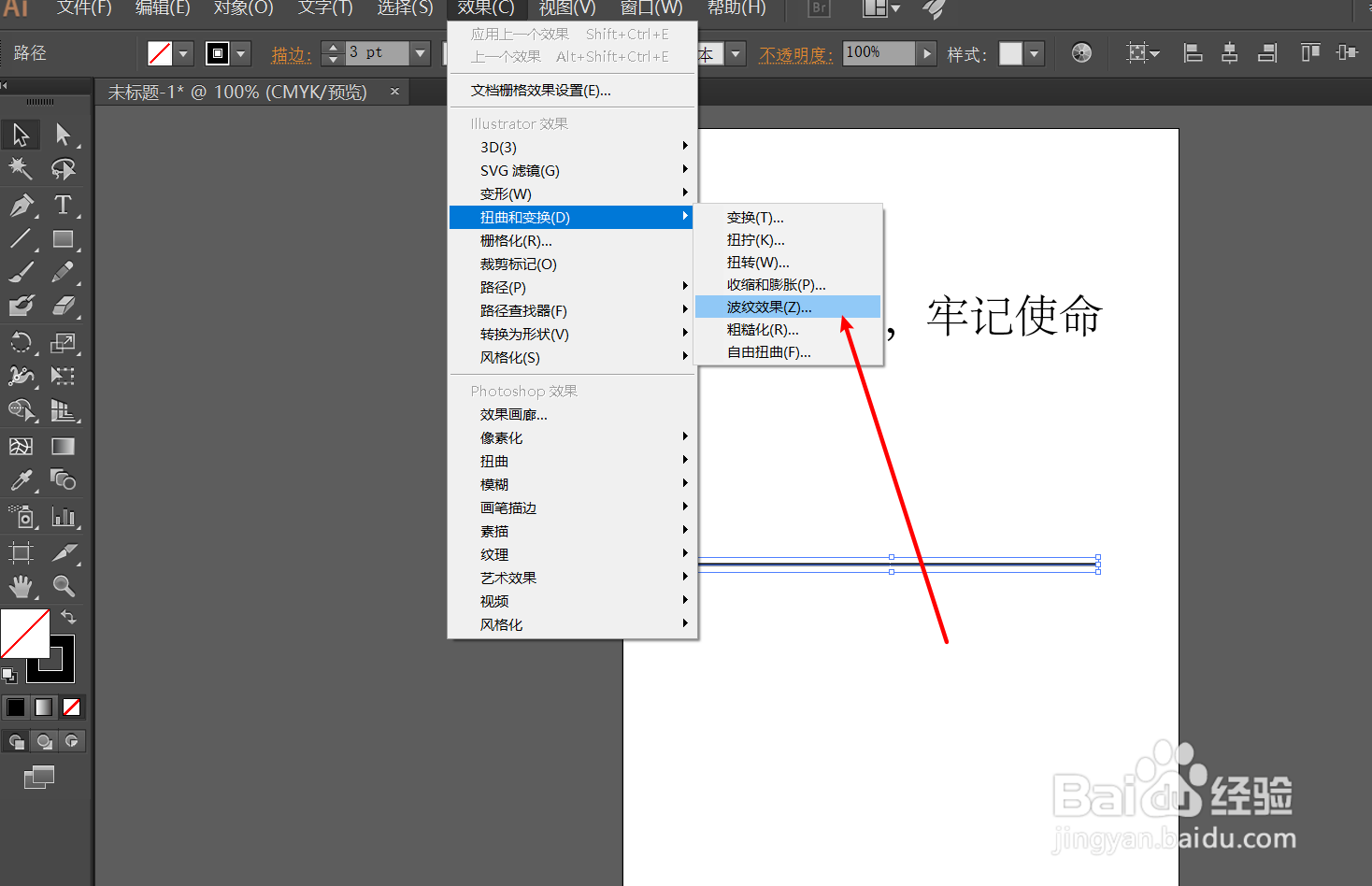1372x886 pixels.
Task: Enable Draw Behind mode
Action: pyautogui.click(x=44, y=741)
